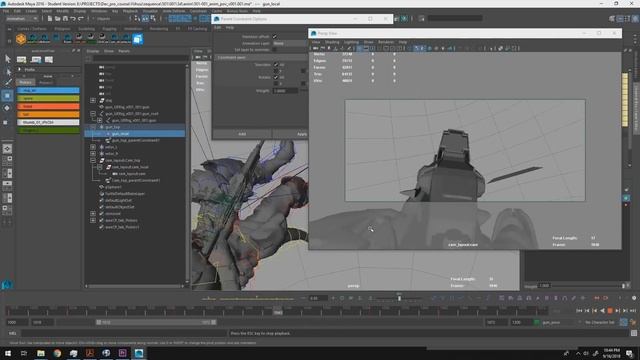This screenshot has width=640, height=360.
Task: Toggle the Maintain offset checkbox
Action: 275,37
